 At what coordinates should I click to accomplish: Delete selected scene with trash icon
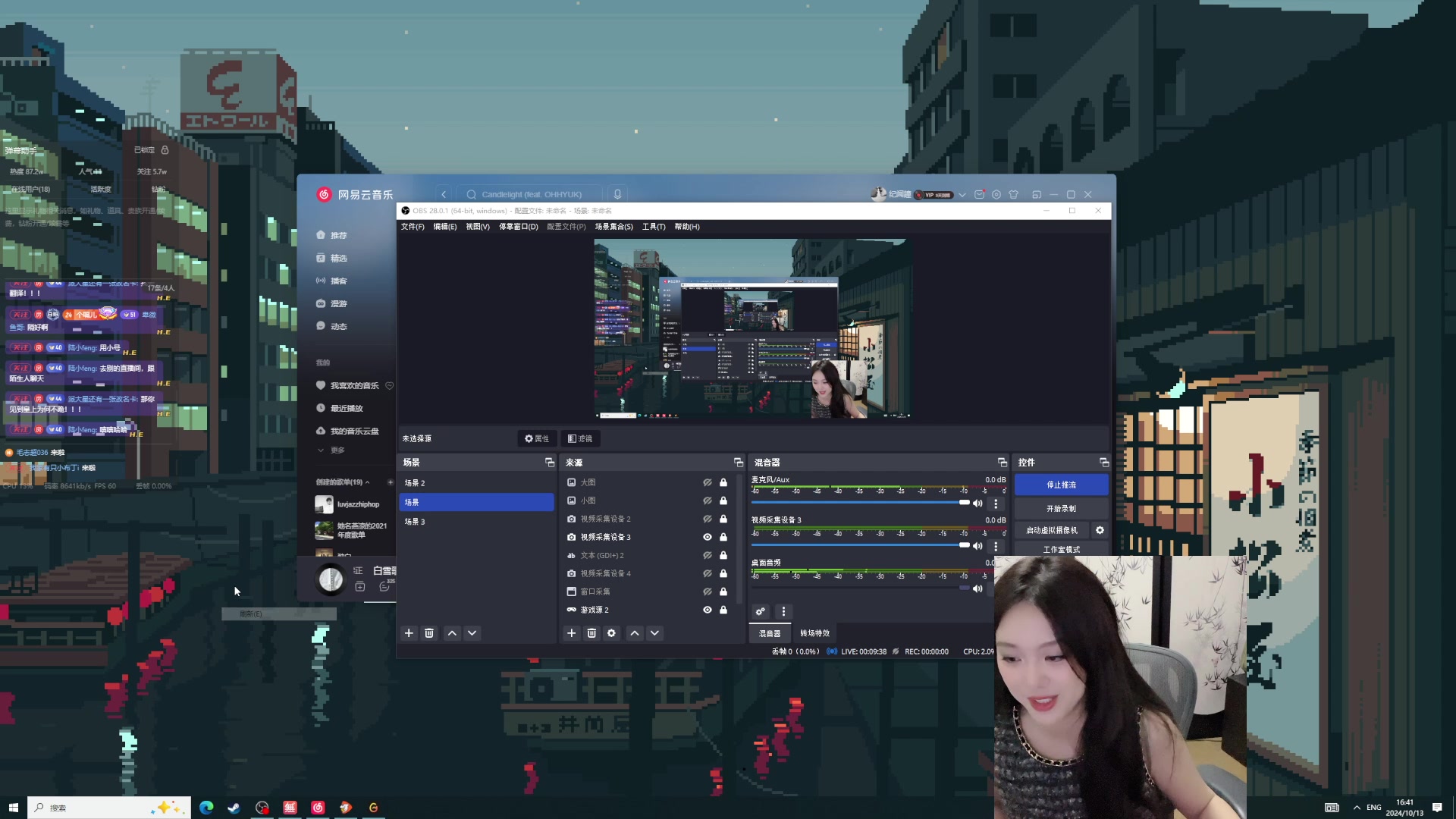pyautogui.click(x=429, y=633)
